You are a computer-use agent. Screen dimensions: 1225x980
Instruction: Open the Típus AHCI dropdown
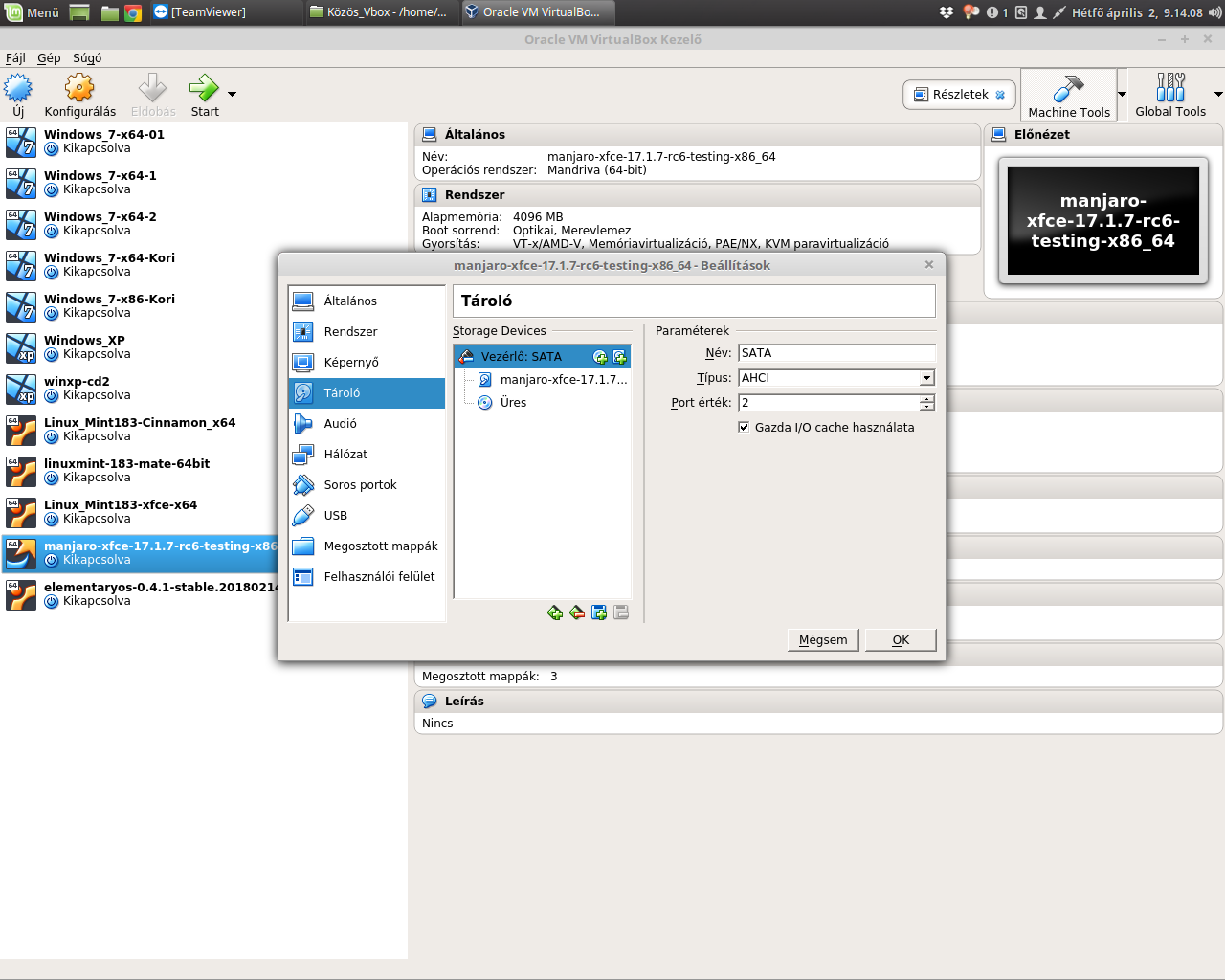[836, 378]
